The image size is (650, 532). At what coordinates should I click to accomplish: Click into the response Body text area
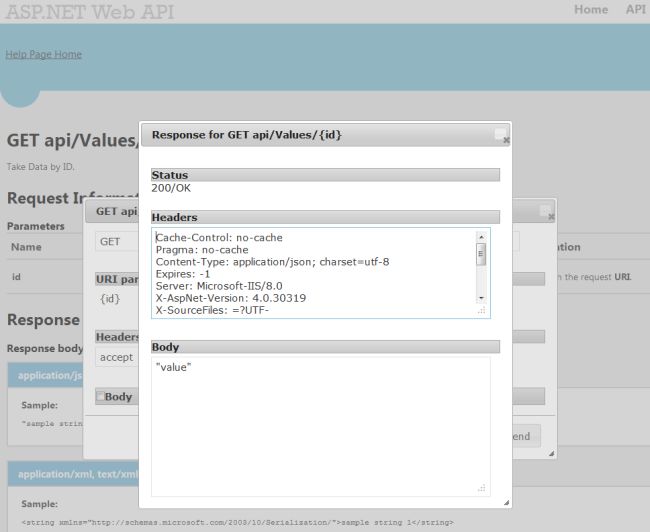(321, 427)
